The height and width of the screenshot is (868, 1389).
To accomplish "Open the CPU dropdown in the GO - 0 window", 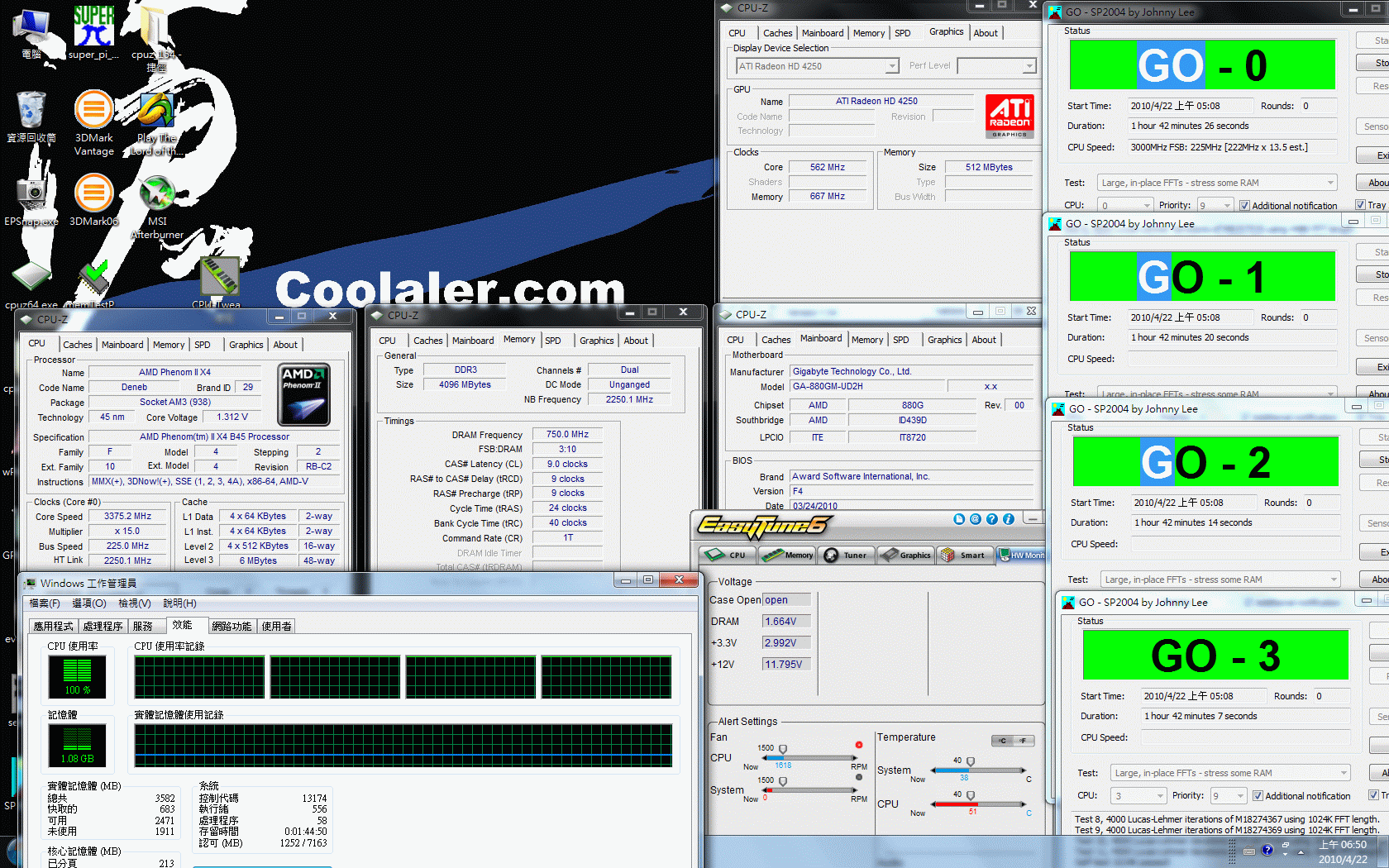I will [x=1124, y=205].
